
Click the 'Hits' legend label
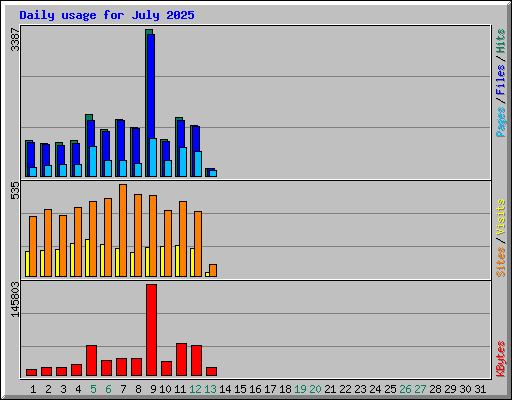click(500, 41)
